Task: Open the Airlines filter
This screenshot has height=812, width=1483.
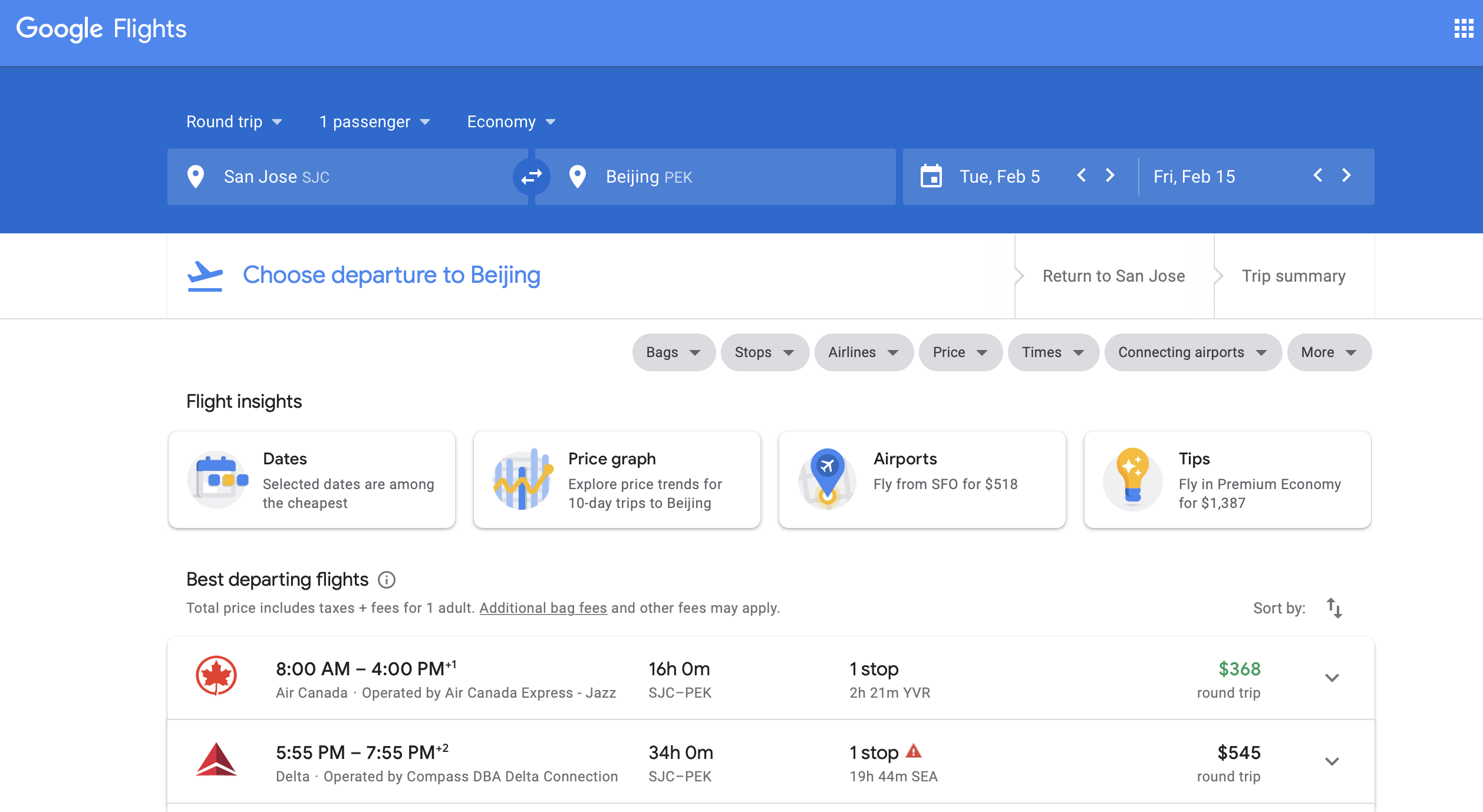Action: (x=864, y=352)
